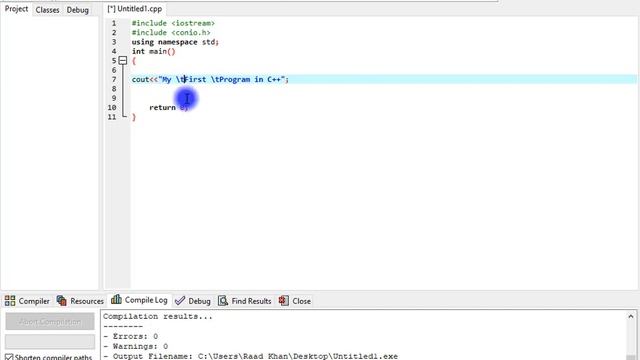The image size is (640, 360).
Task: Switch to the Project tab
Action: pos(16,9)
